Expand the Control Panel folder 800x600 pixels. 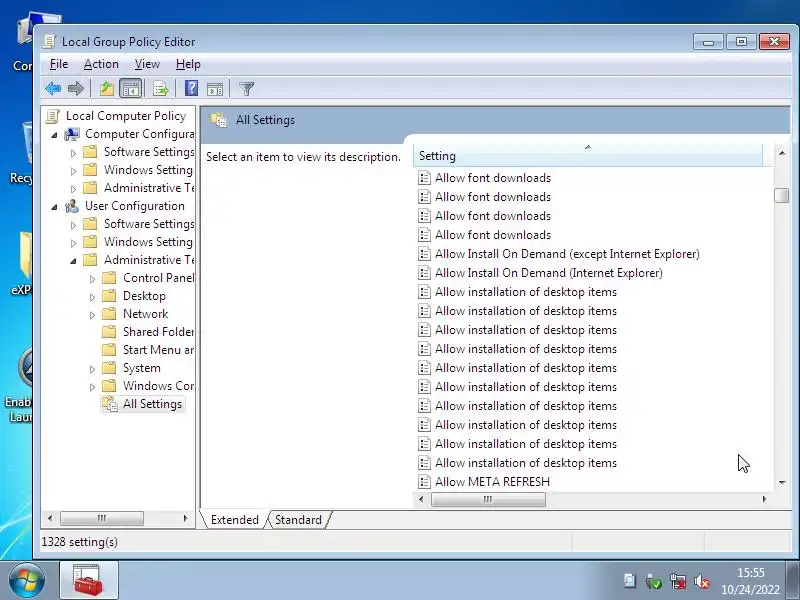92,279
